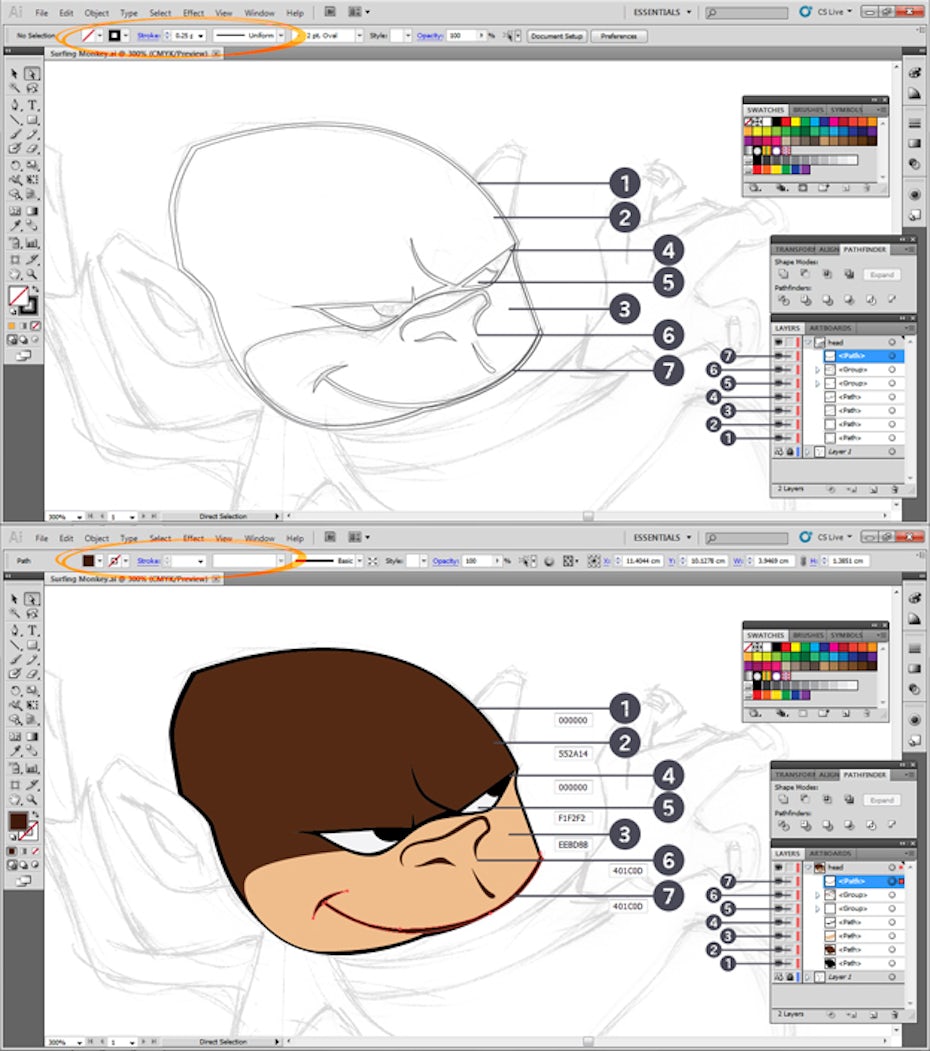930x1051 pixels.
Task: Open the Effect menu in the upper window
Action: click(193, 13)
